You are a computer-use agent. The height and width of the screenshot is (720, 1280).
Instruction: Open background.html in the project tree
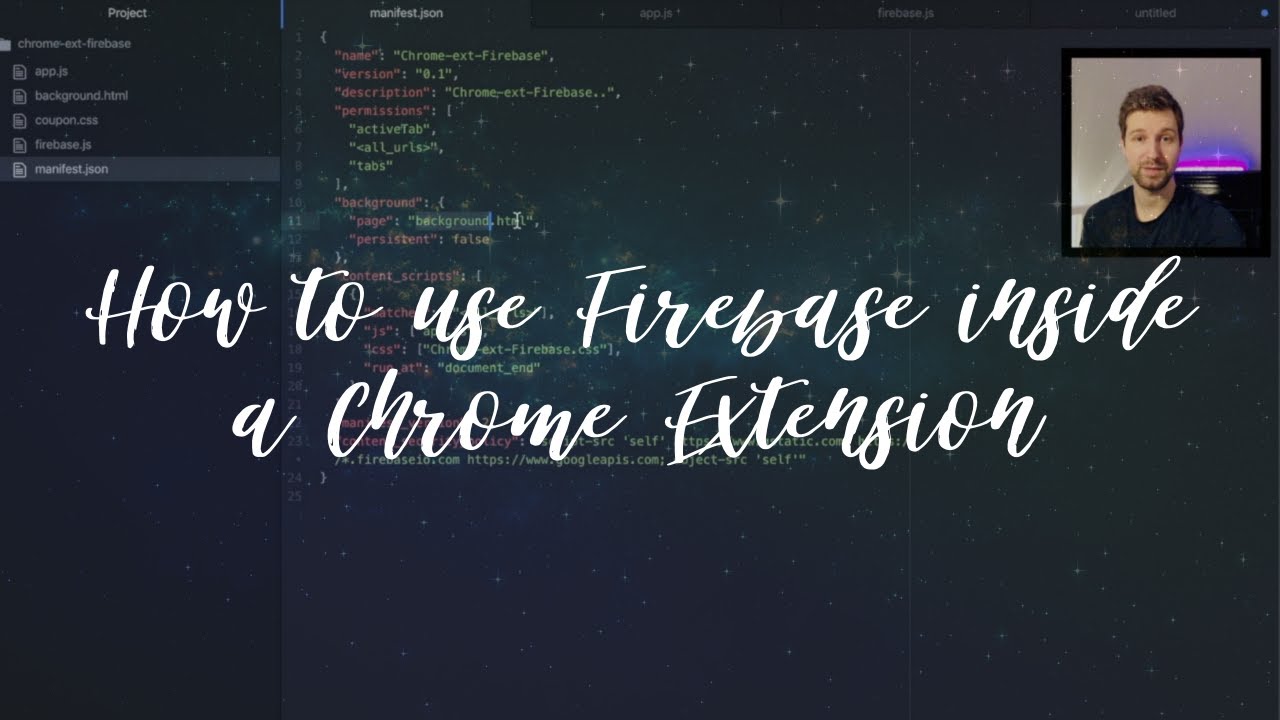pos(81,96)
